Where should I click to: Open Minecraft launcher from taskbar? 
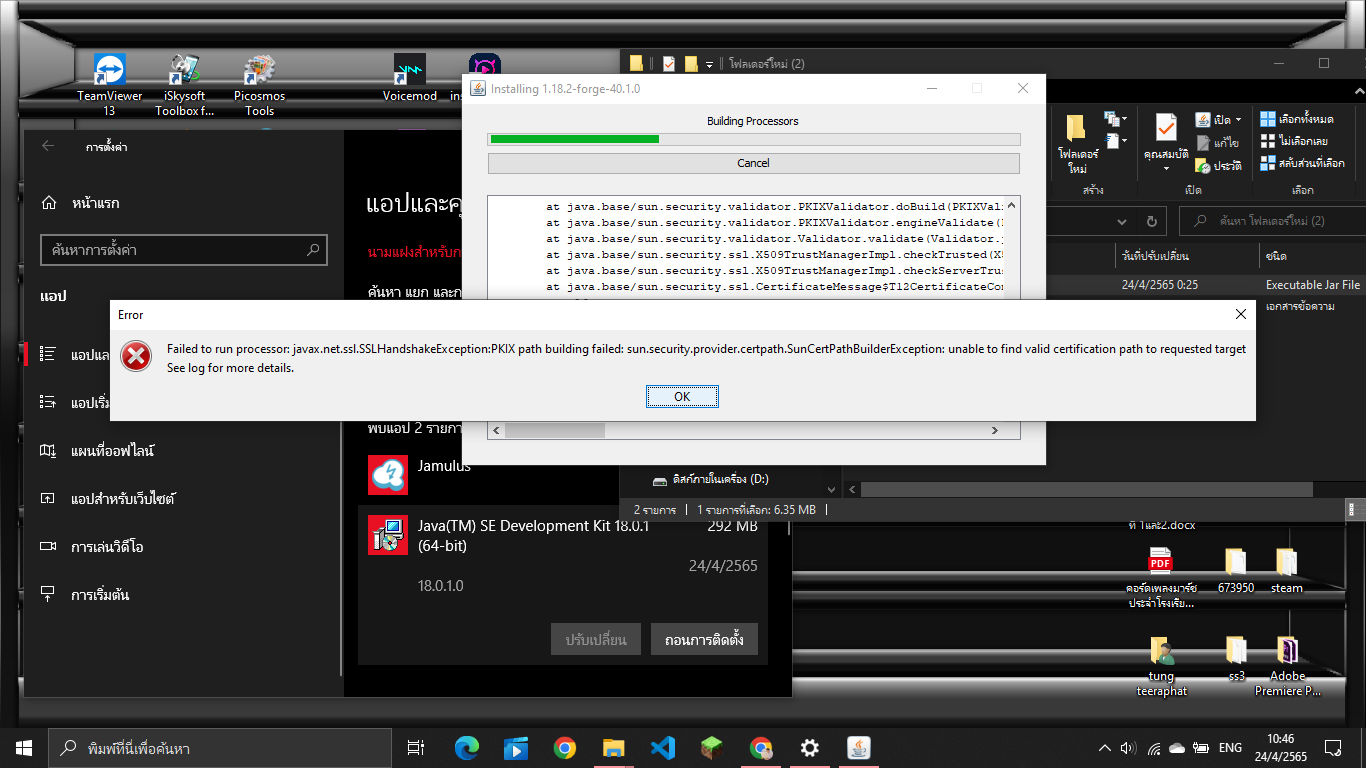712,748
